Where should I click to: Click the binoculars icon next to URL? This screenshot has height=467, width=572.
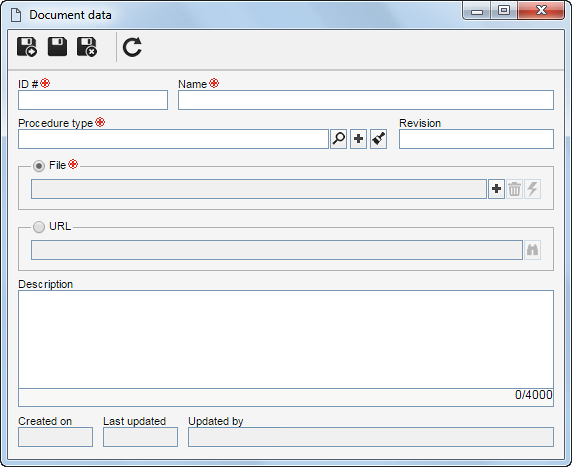(x=533, y=250)
